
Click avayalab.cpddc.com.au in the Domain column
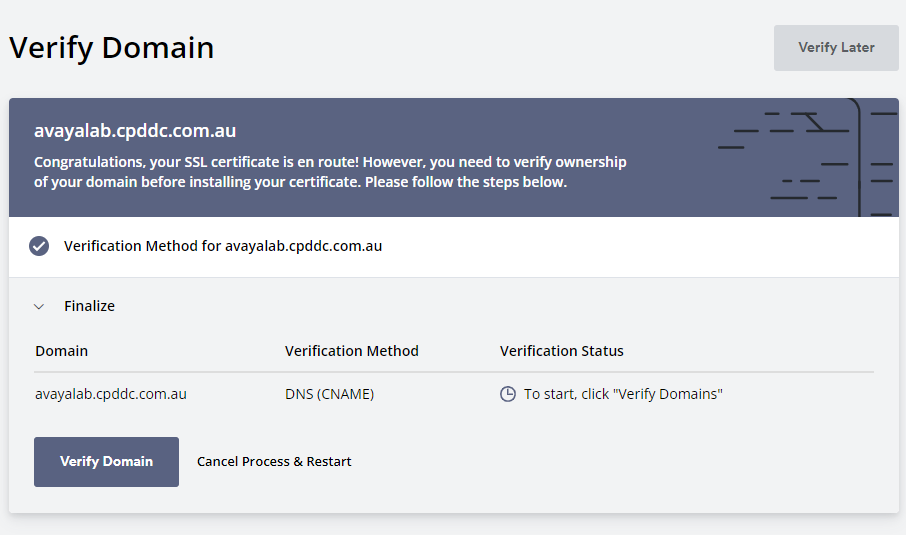click(110, 394)
